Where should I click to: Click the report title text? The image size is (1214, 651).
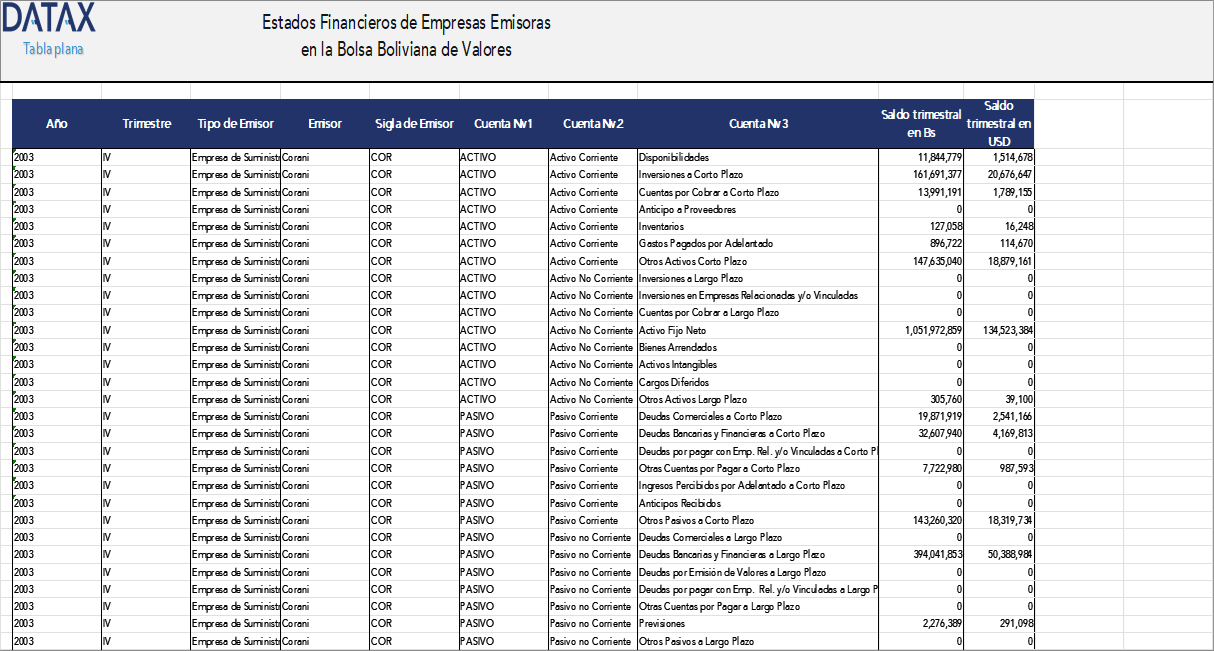(x=407, y=35)
